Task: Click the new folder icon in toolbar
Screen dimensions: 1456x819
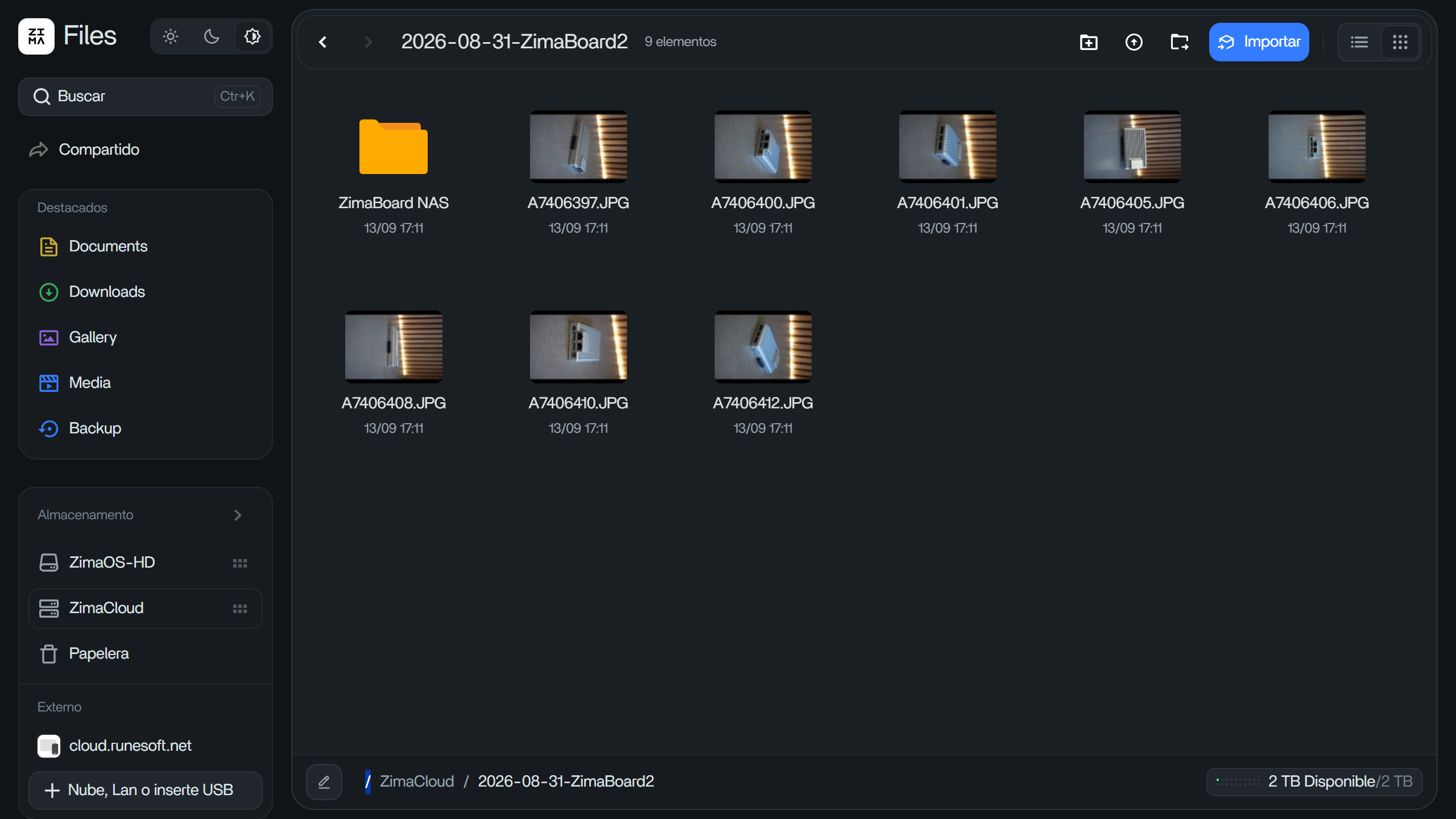Action: pyautogui.click(x=1089, y=42)
